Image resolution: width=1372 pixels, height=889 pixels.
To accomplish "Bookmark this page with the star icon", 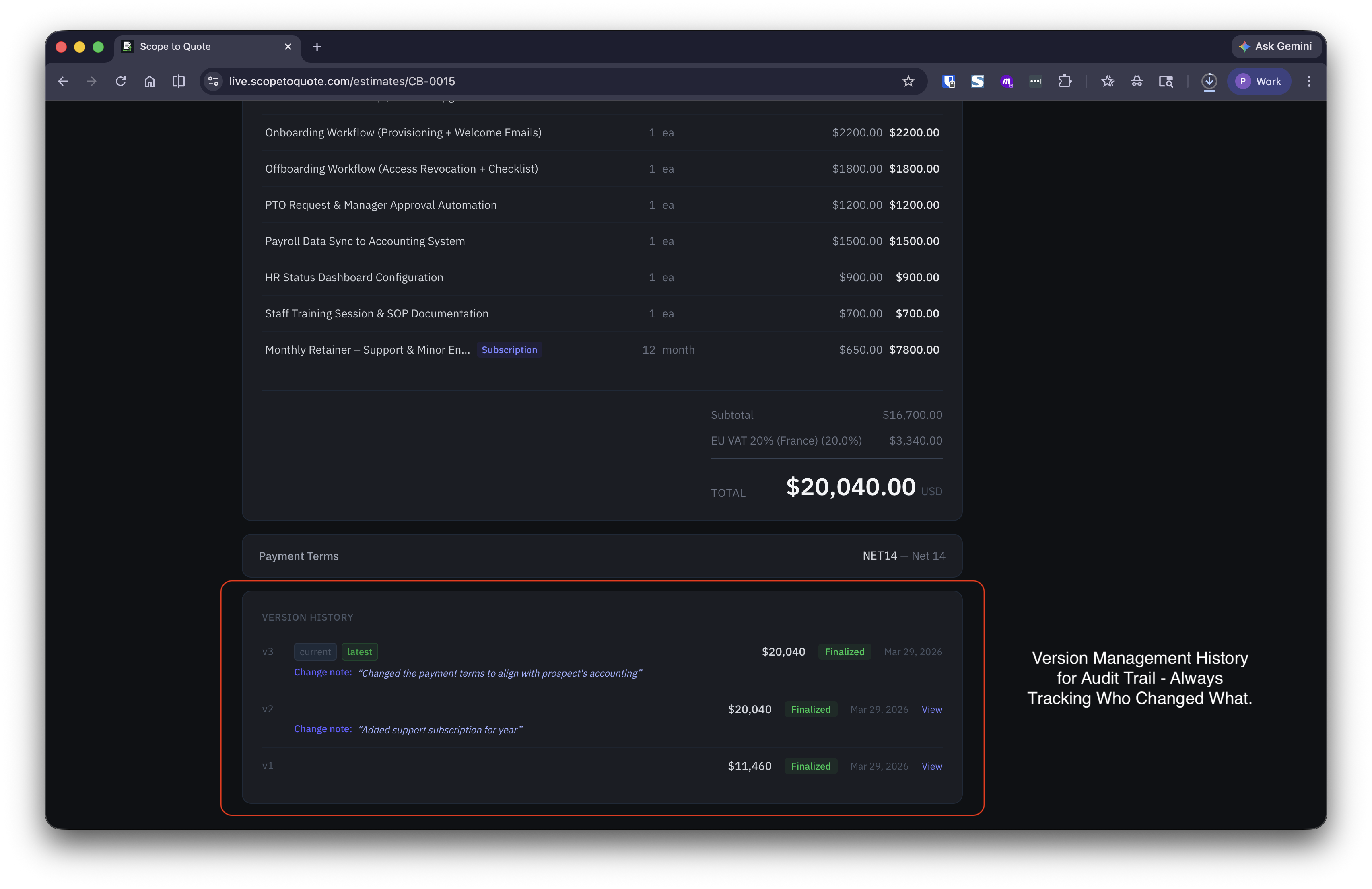I will pos(908,81).
